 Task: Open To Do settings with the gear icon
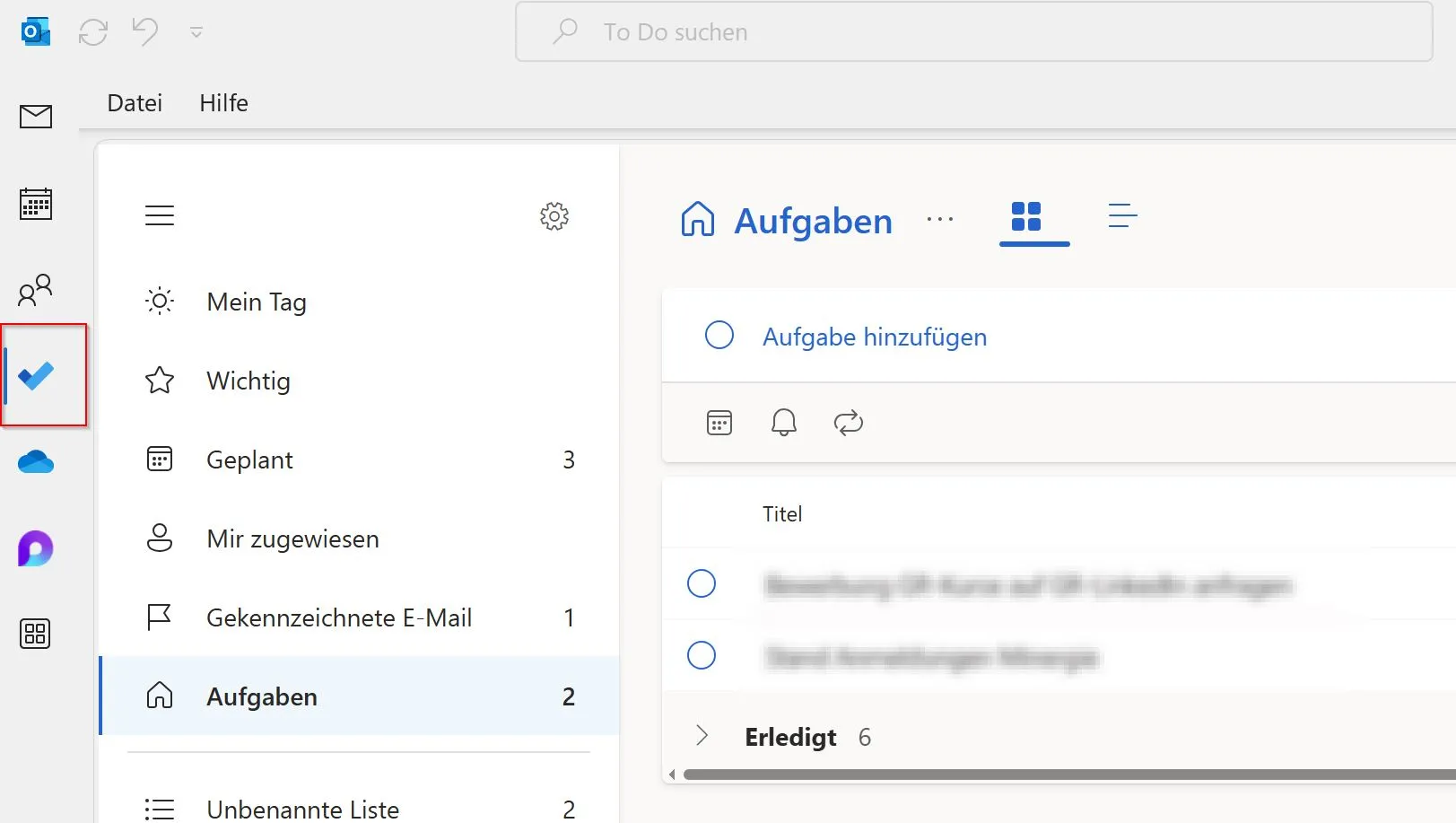[x=554, y=216]
